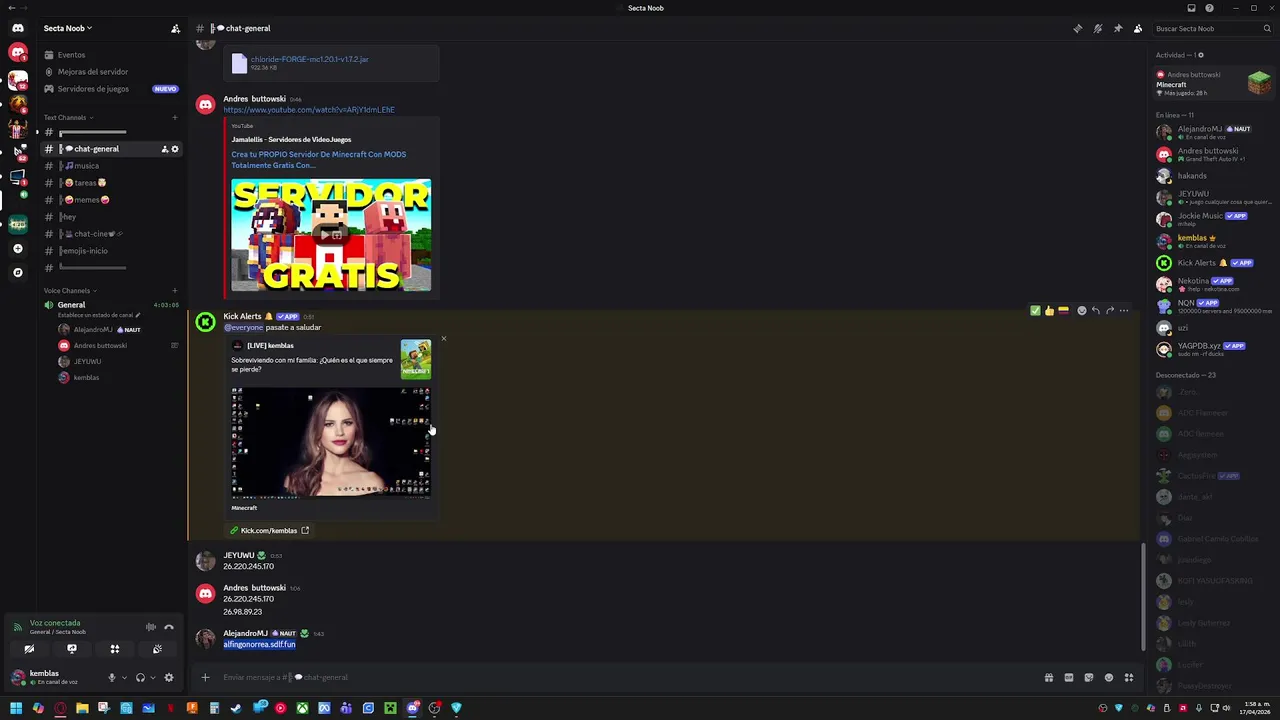
Task: Edit chat-general channel settings gear
Action: [175, 149]
